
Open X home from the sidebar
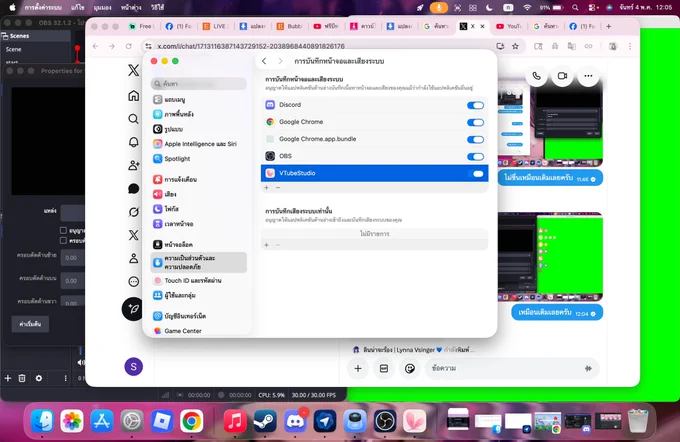tap(134, 95)
